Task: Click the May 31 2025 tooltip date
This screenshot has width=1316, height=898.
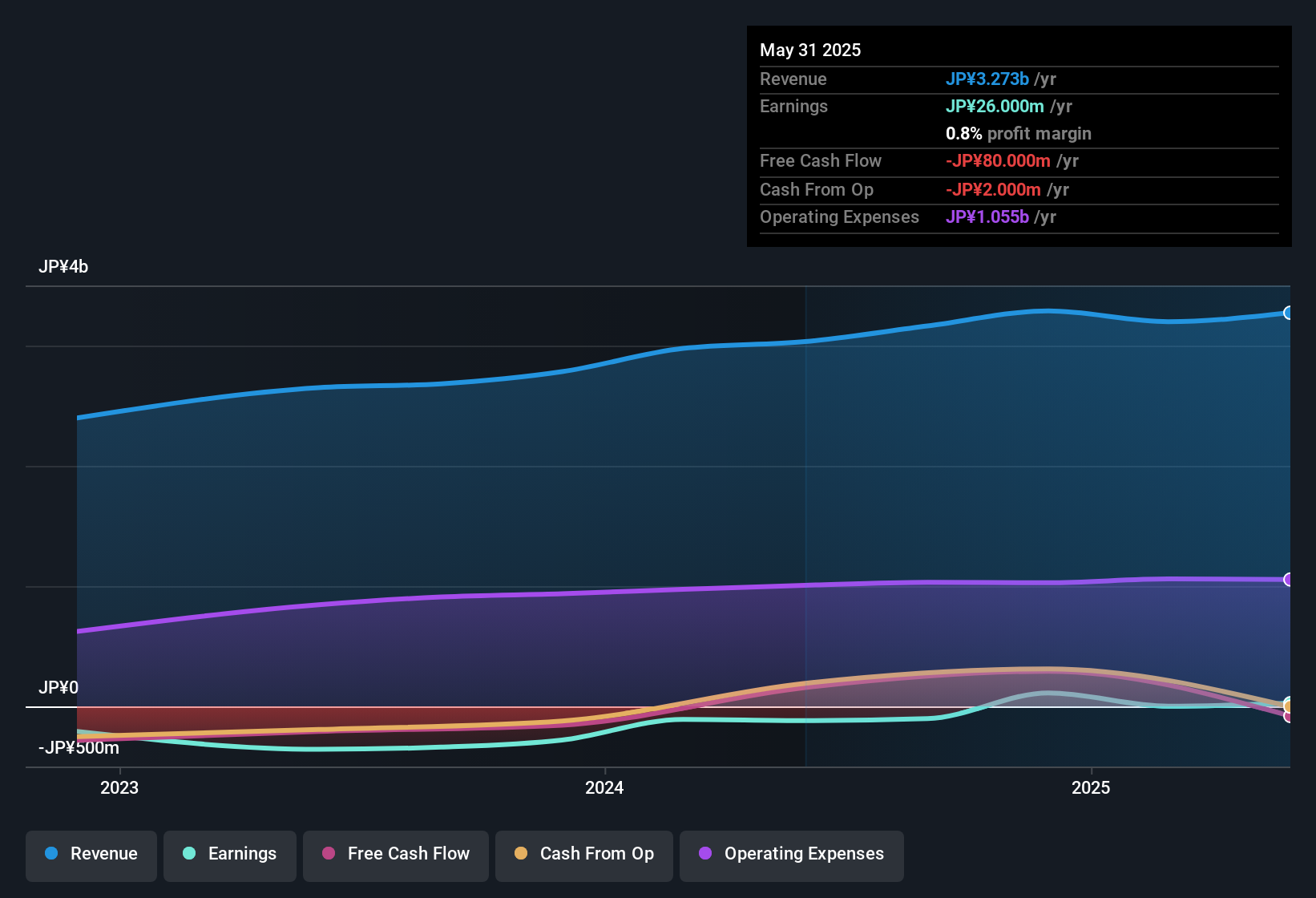Action: pos(810,50)
